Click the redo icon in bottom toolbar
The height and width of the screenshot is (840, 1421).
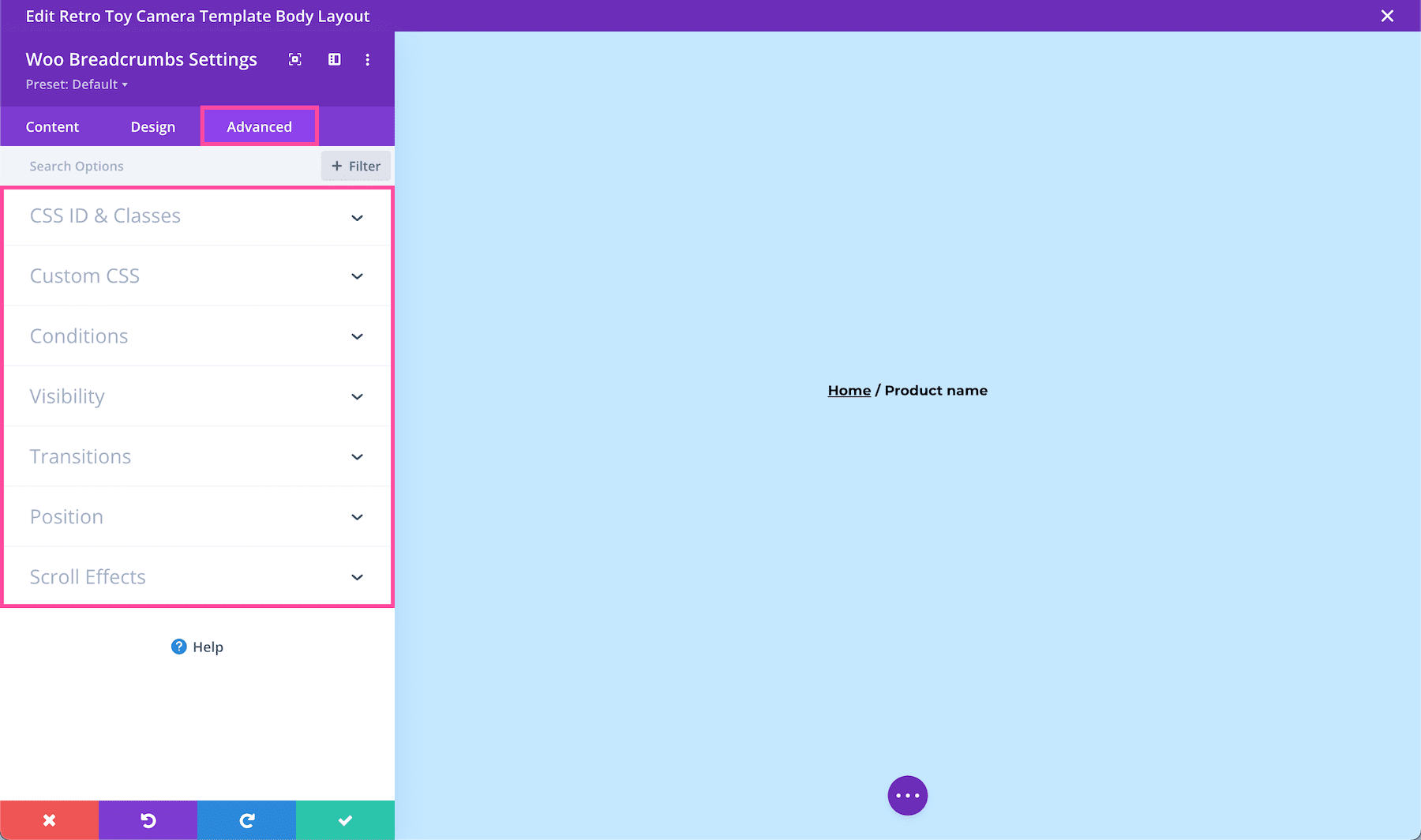pyautogui.click(x=246, y=819)
